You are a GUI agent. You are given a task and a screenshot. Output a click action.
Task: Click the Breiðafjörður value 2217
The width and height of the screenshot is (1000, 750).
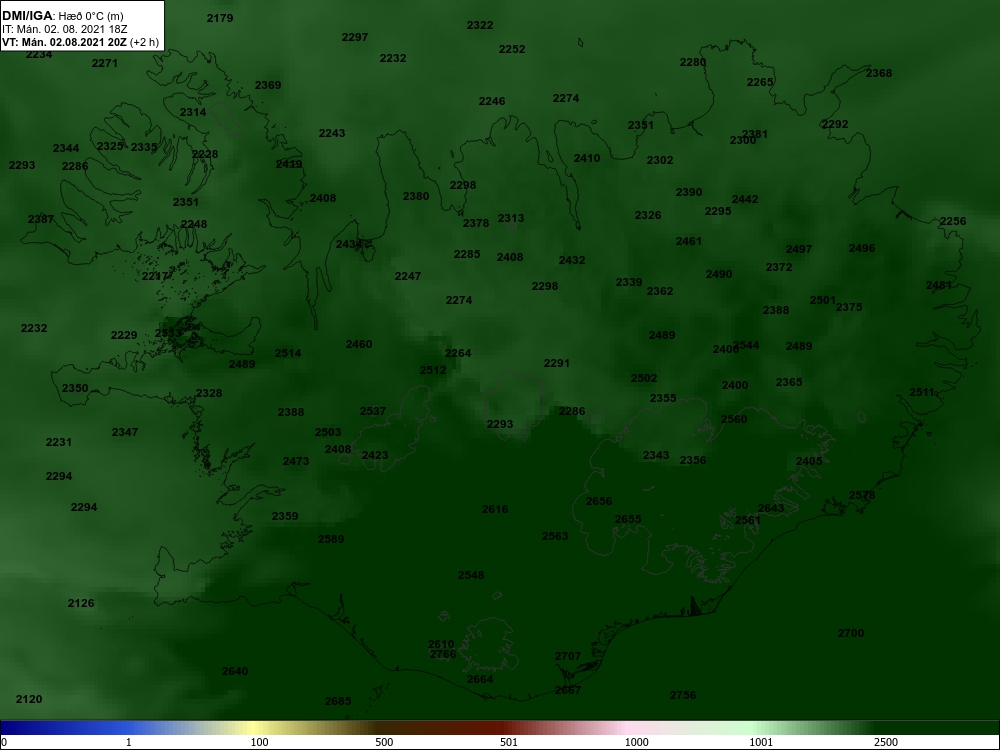click(155, 277)
